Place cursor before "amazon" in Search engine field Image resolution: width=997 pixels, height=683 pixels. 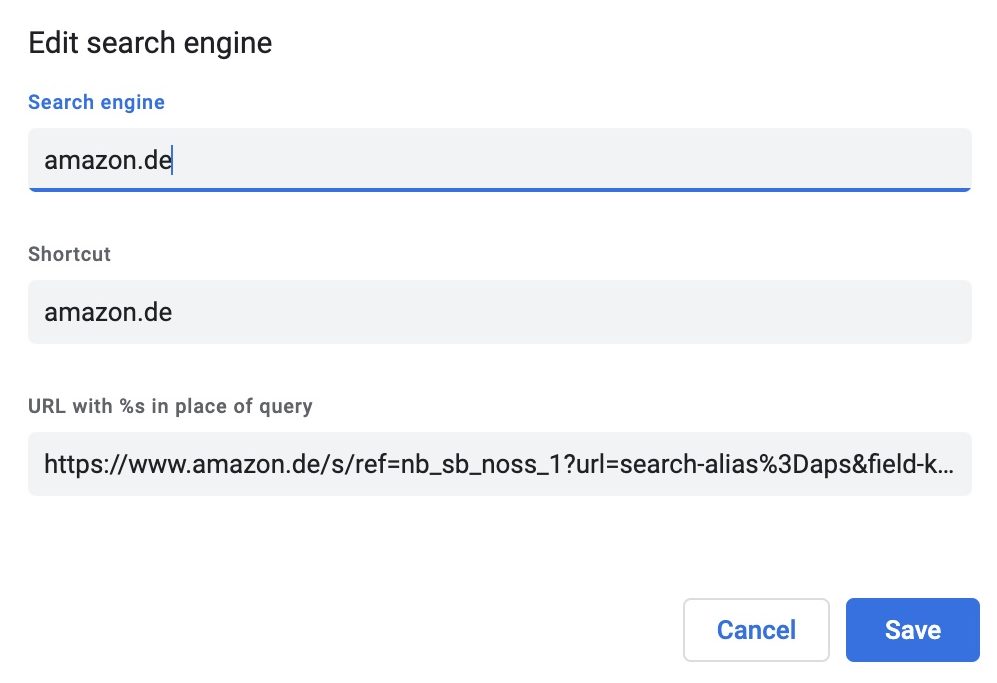[x=45, y=160]
